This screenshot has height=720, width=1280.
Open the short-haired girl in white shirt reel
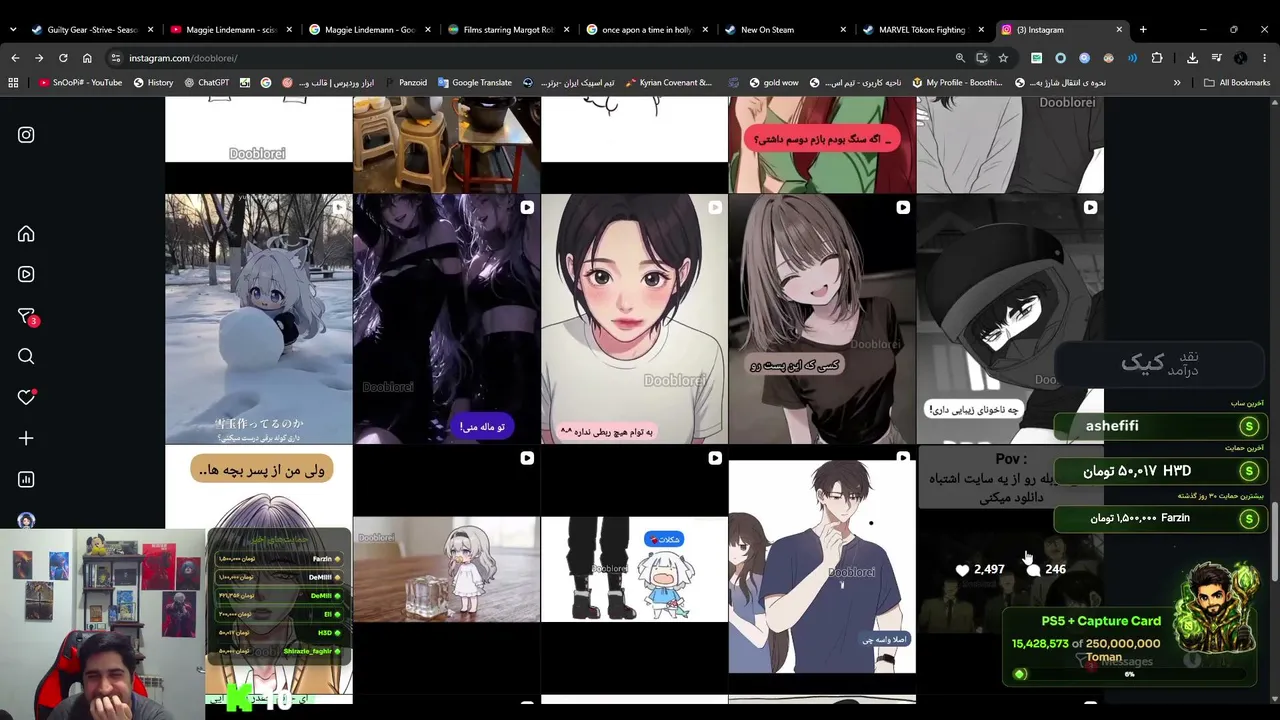click(x=634, y=319)
